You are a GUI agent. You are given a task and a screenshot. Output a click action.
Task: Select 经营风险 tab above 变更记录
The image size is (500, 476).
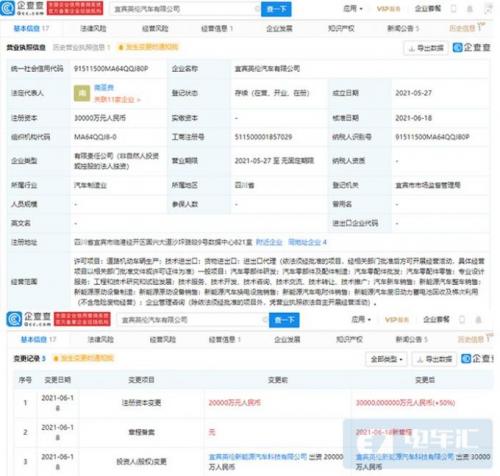pyautogui.click(x=163, y=339)
